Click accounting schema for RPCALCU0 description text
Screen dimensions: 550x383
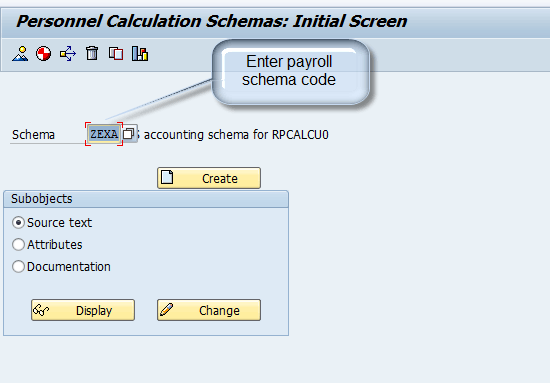pyautogui.click(x=236, y=135)
